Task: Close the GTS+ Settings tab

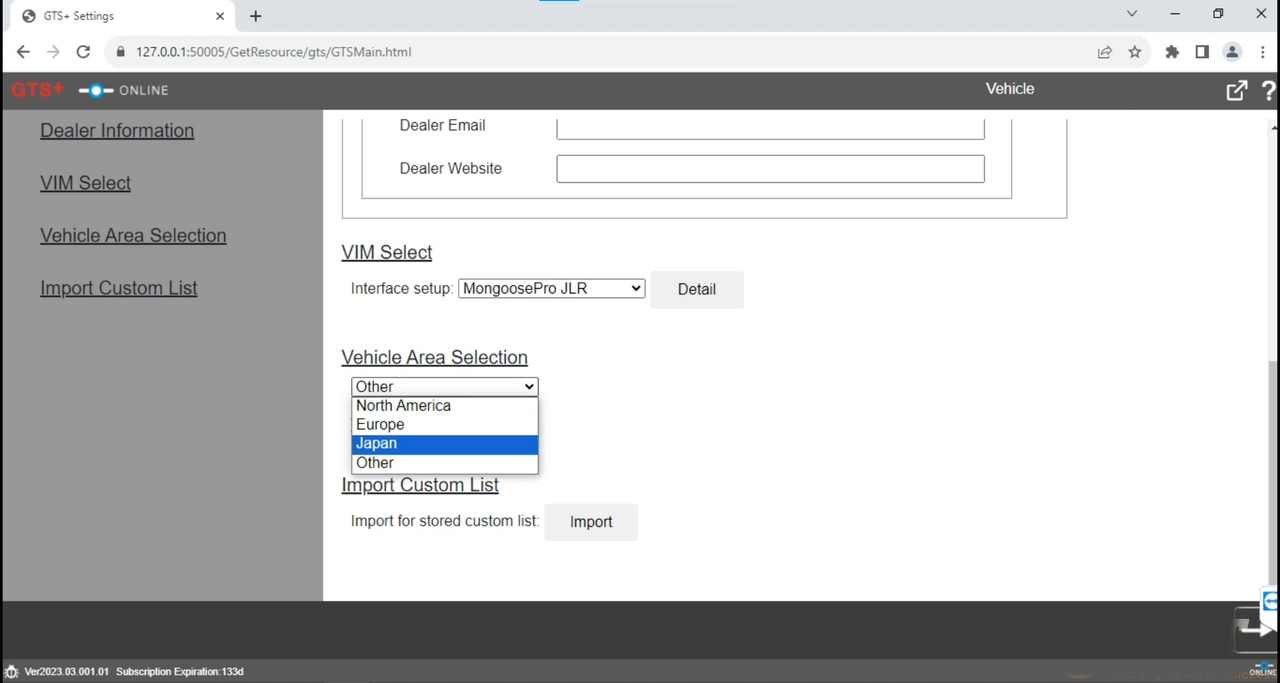Action: pos(220,16)
